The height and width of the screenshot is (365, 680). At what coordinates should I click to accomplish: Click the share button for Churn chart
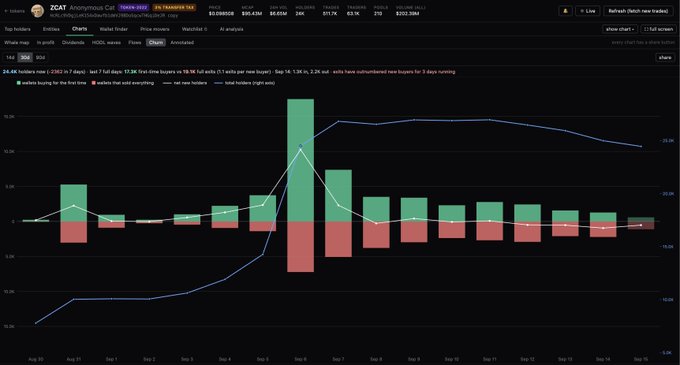(x=665, y=57)
